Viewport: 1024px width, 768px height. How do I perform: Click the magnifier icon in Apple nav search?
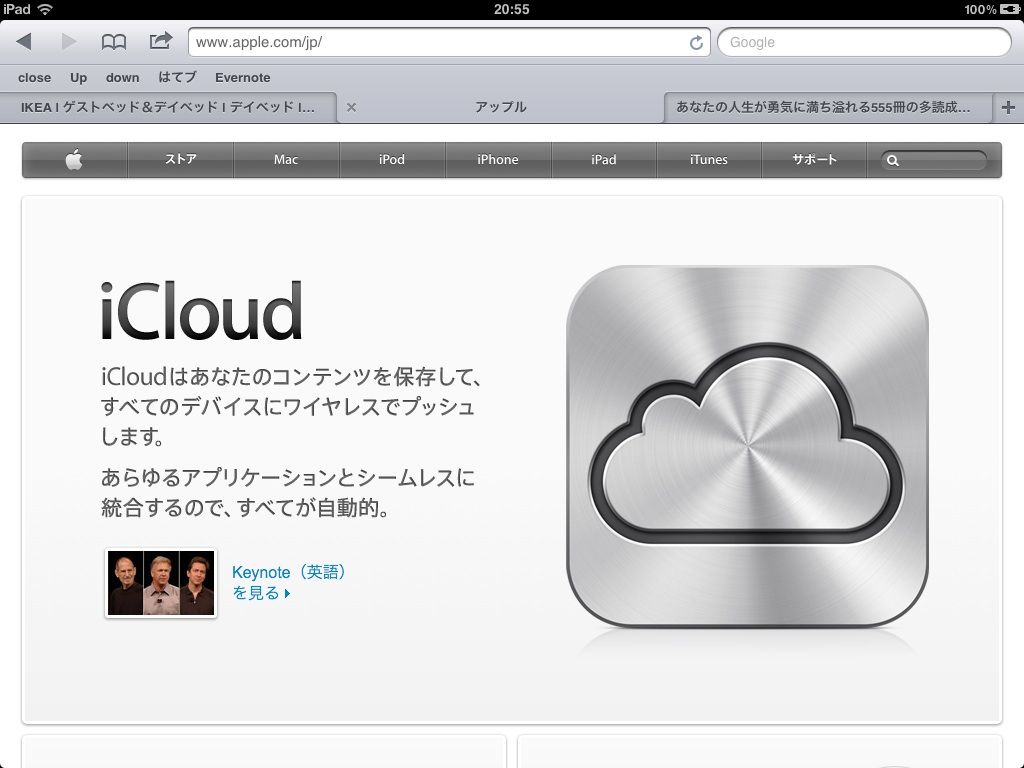[893, 160]
